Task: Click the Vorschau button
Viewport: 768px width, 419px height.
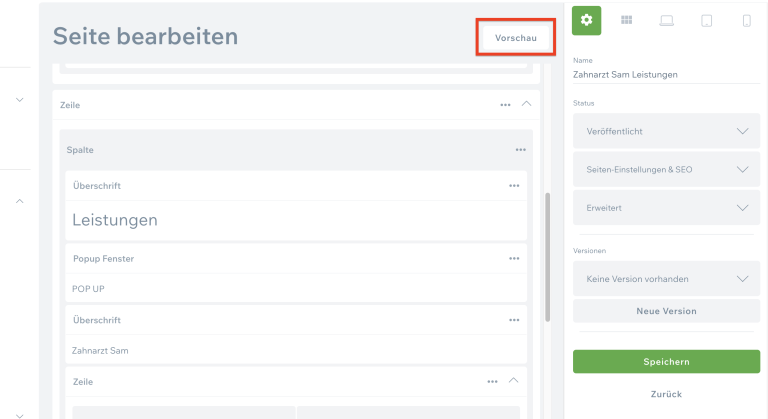Action: click(515, 37)
